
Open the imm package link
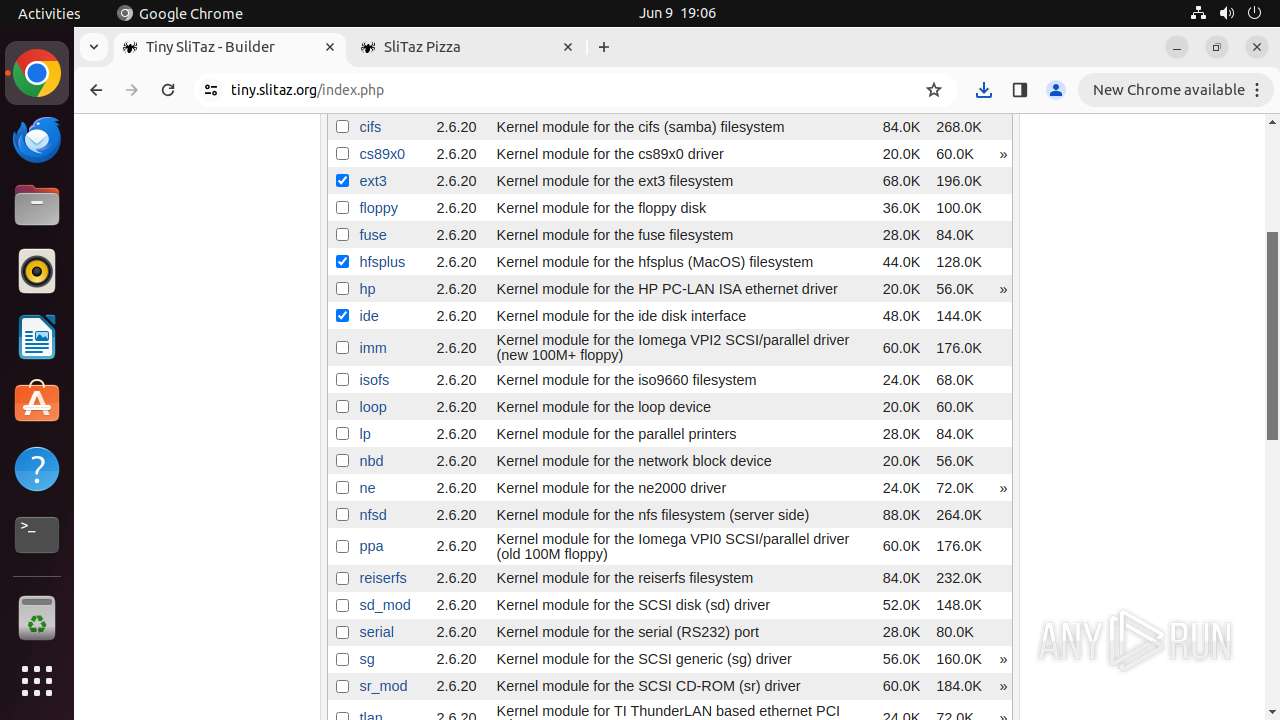click(x=373, y=348)
